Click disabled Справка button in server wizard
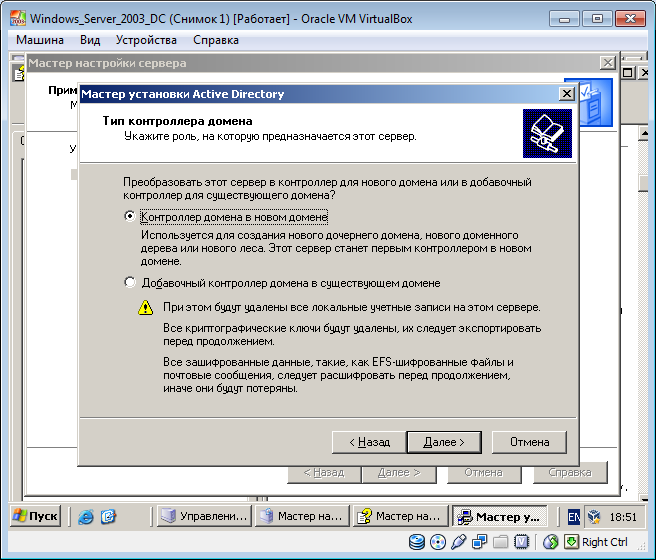 pyautogui.click(x=570, y=473)
